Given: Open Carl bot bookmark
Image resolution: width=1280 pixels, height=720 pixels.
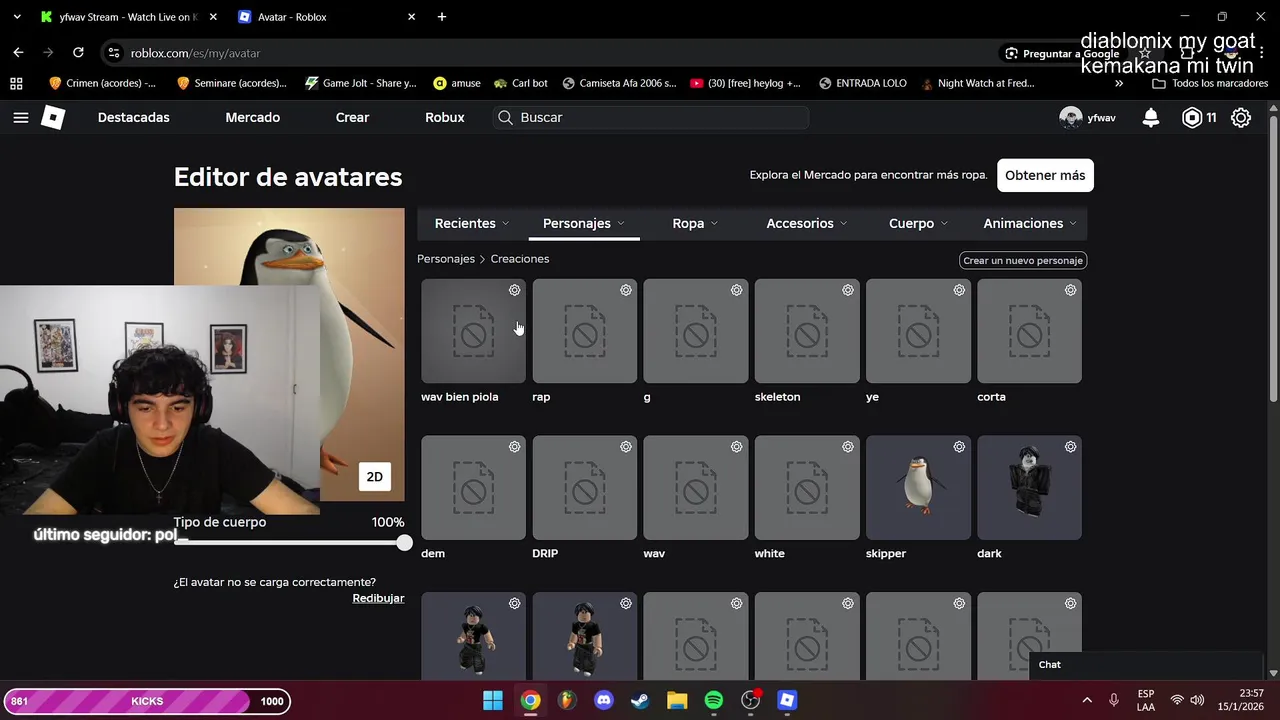Looking at the screenshot, I should coord(521,83).
